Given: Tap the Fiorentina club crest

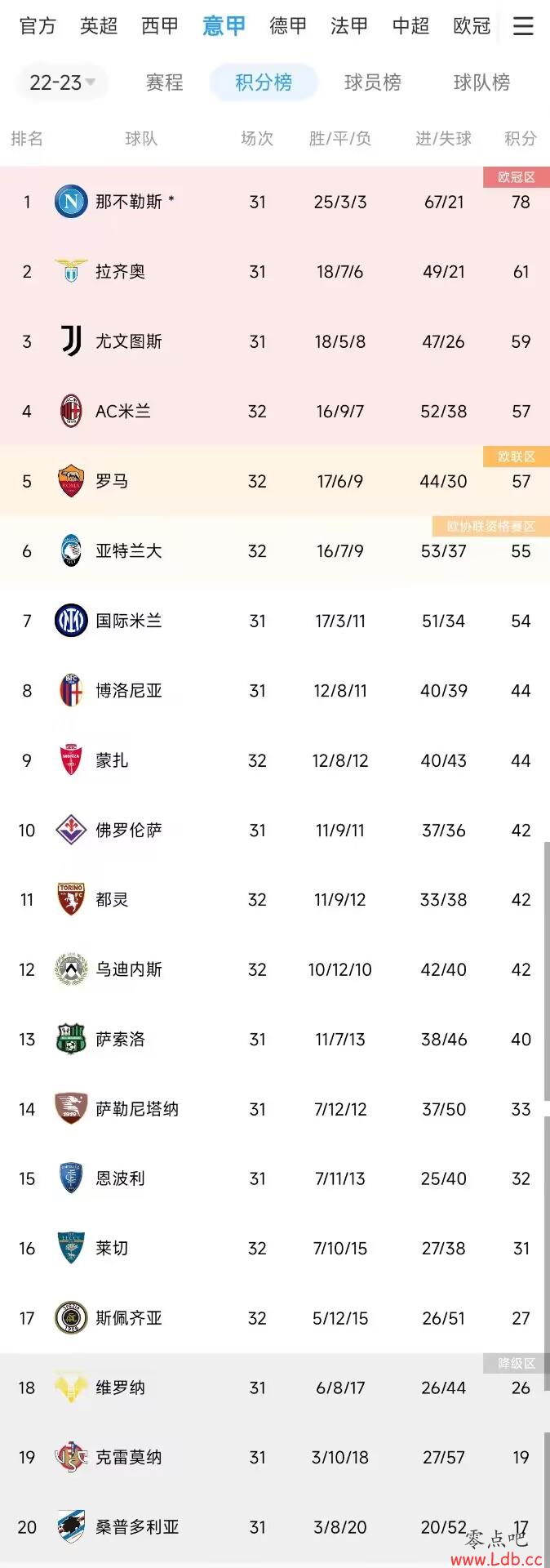Looking at the screenshot, I should coord(71,830).
